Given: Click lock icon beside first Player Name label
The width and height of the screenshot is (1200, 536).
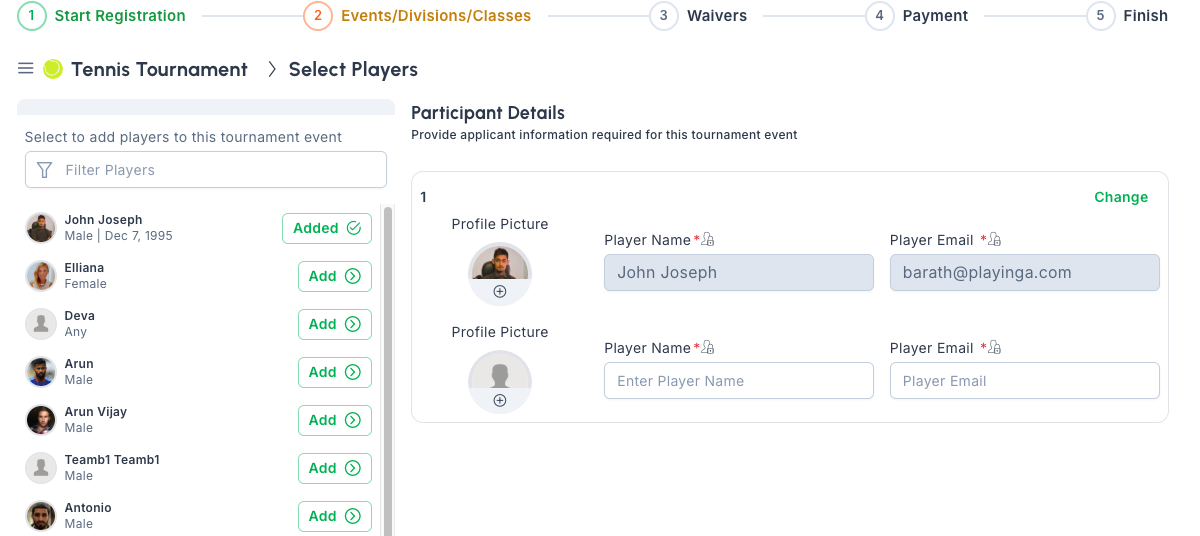Looking at the screenshot, I should tap(708, 240).
